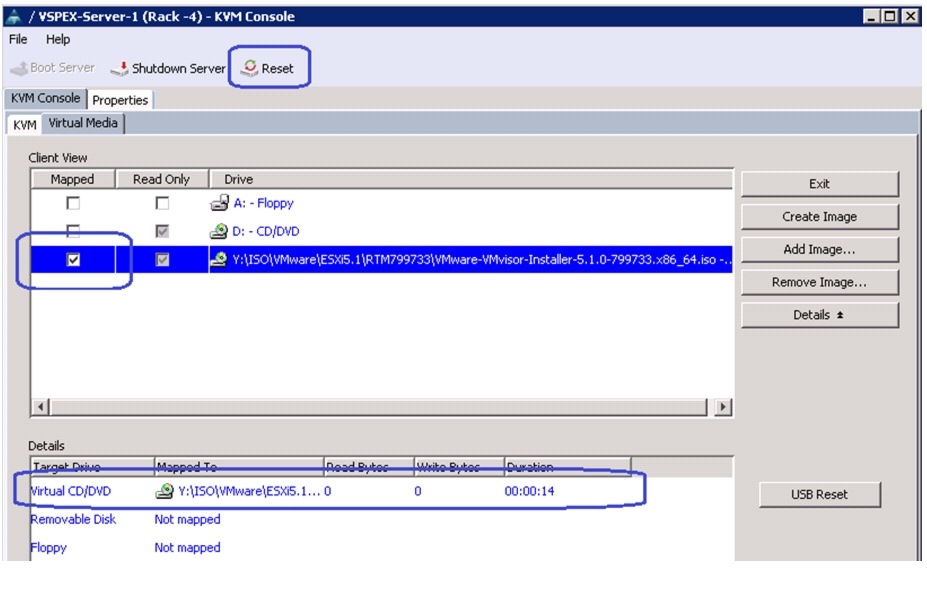Click the Remove Image... button
This screenshot has width=927, height=600.
point(819,283)
